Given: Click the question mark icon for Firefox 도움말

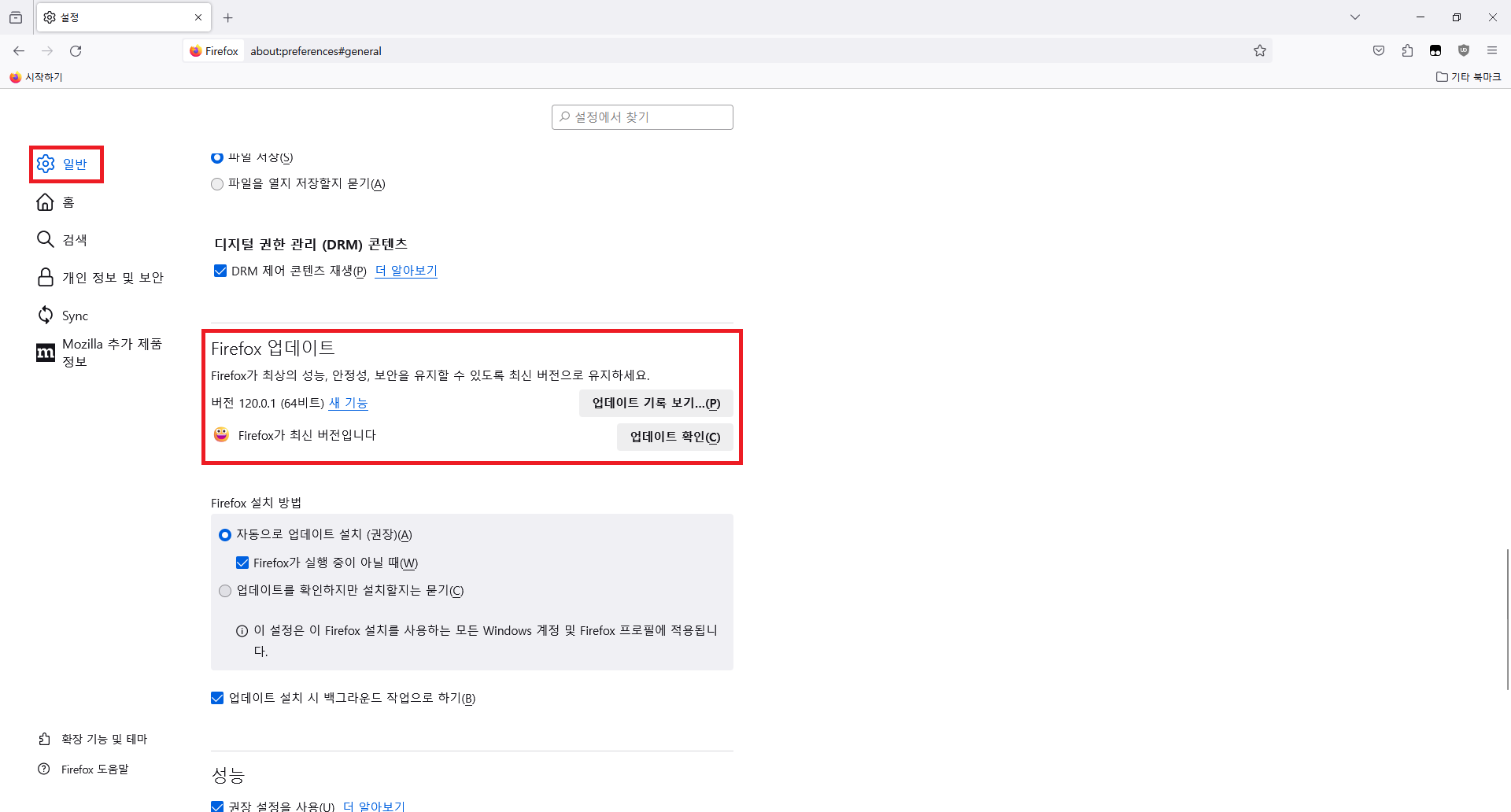Looking at the screenshot, I should (44, 769).
